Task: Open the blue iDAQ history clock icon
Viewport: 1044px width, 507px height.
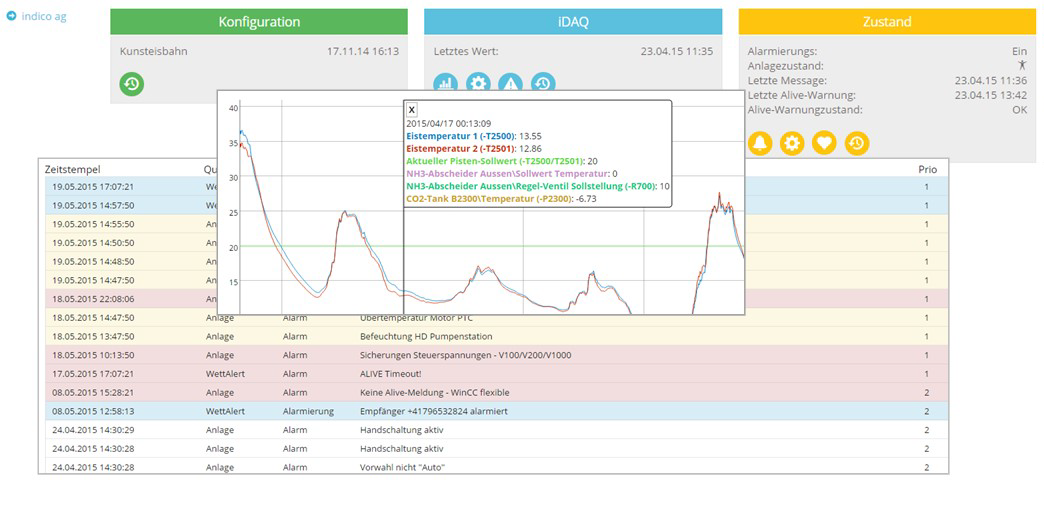Action: click(x=543, y=83)
